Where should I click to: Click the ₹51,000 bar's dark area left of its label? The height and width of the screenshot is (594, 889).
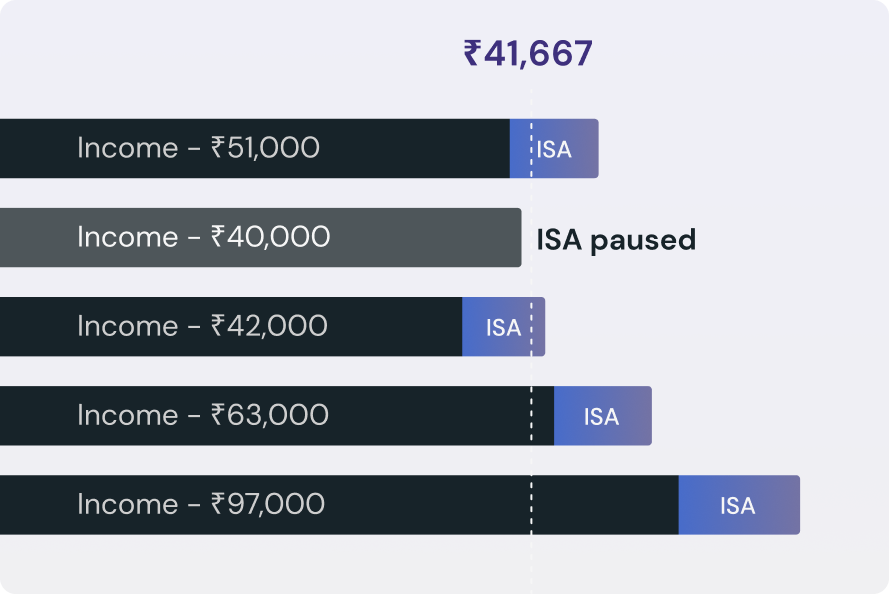tap(38, 149)
